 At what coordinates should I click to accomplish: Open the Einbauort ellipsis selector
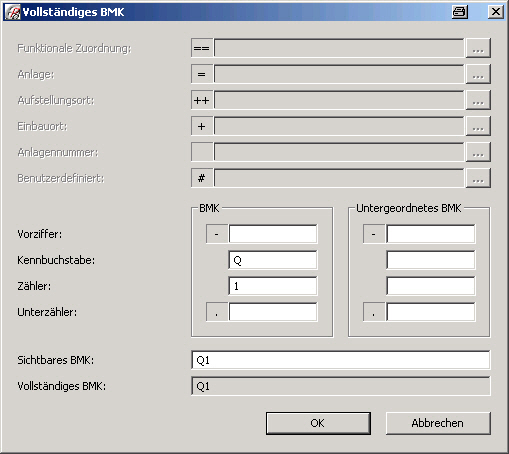(x=478, y=126)
